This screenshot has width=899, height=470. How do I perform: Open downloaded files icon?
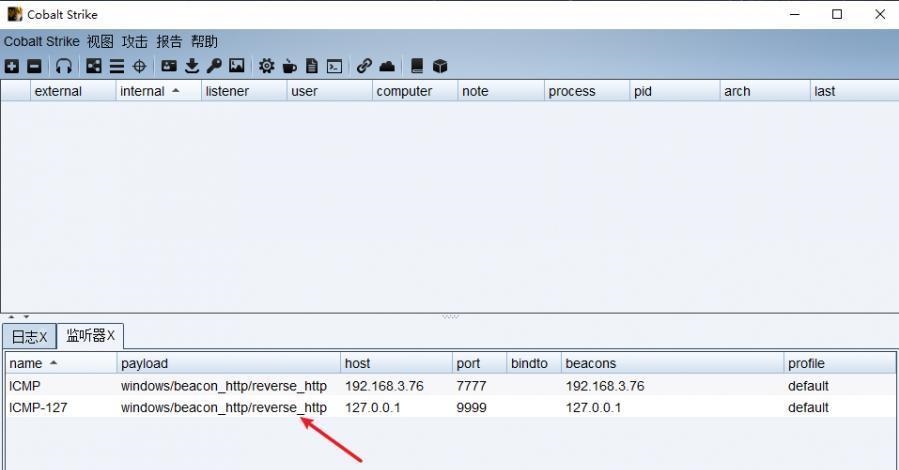click(192, 66)
